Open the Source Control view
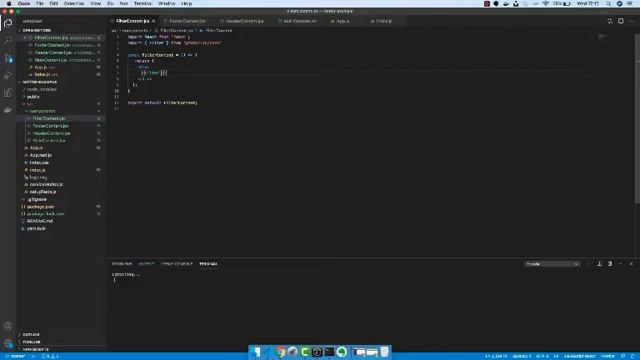 (8, 58)
